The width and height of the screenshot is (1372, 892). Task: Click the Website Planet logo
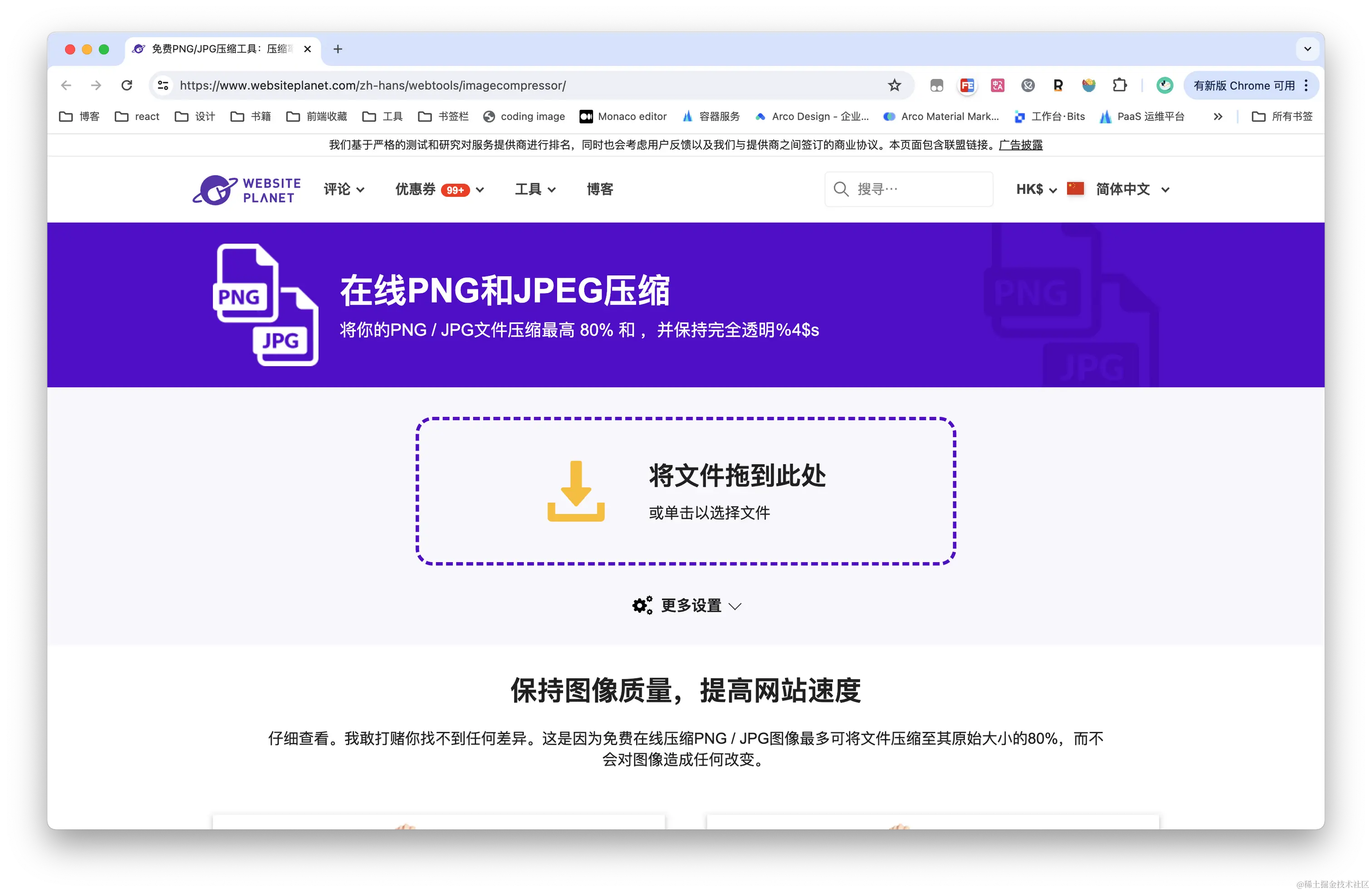(x=247, y=190)
